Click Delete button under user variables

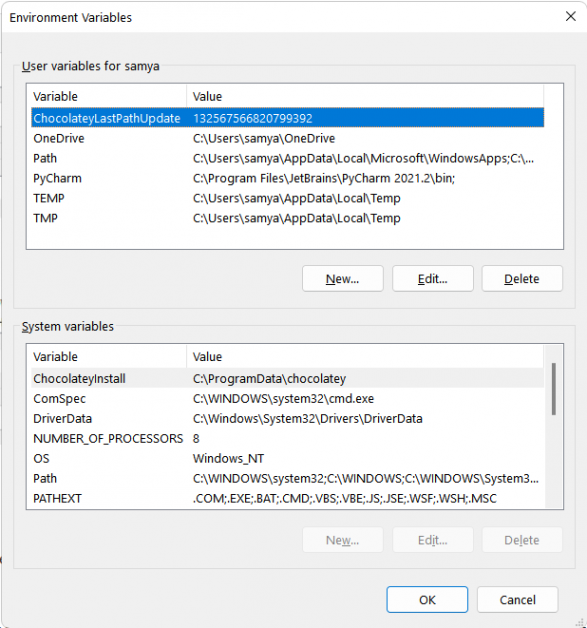(x=522, y=278)
